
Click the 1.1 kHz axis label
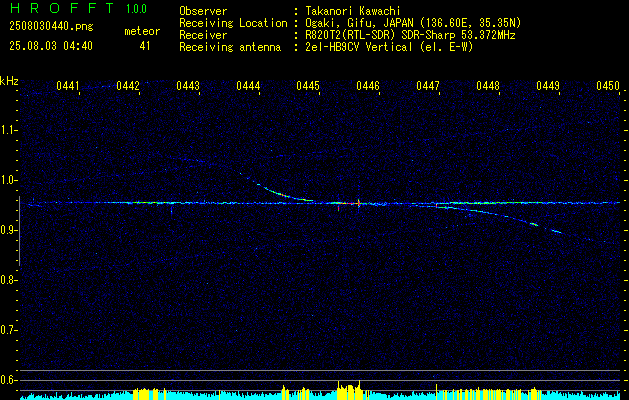pos(8,130)
